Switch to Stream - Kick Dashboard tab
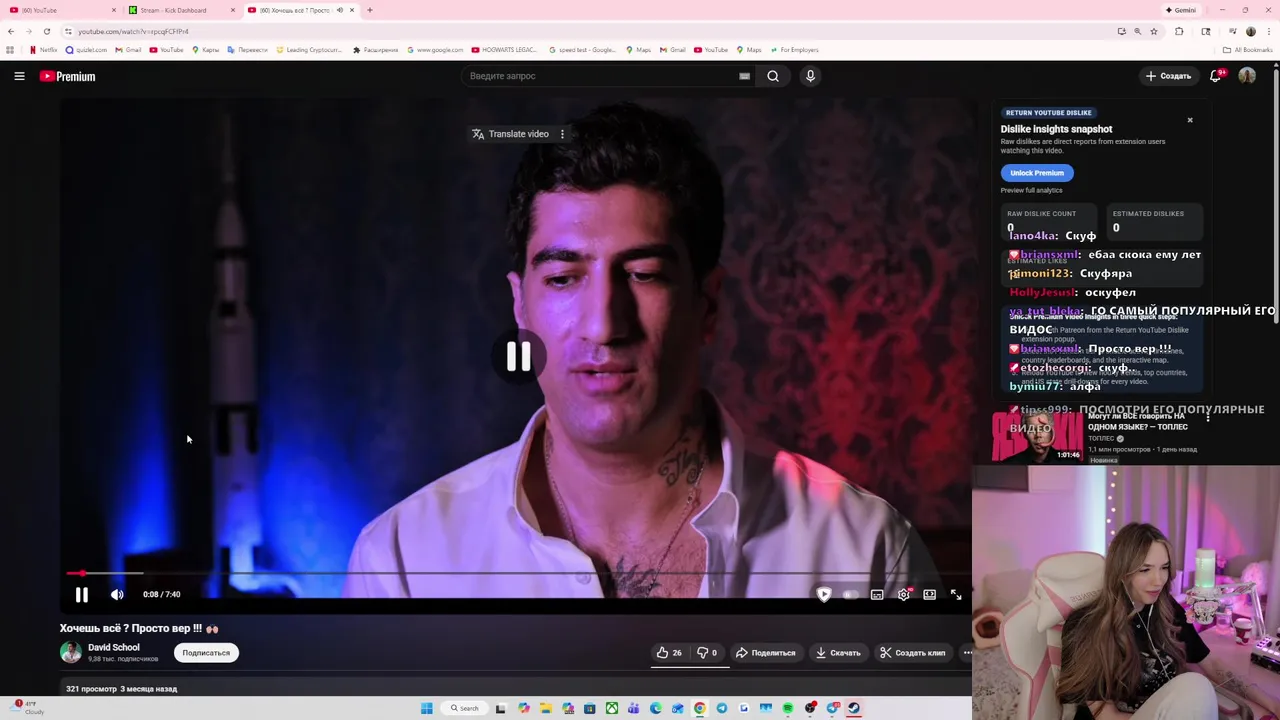 180,10
